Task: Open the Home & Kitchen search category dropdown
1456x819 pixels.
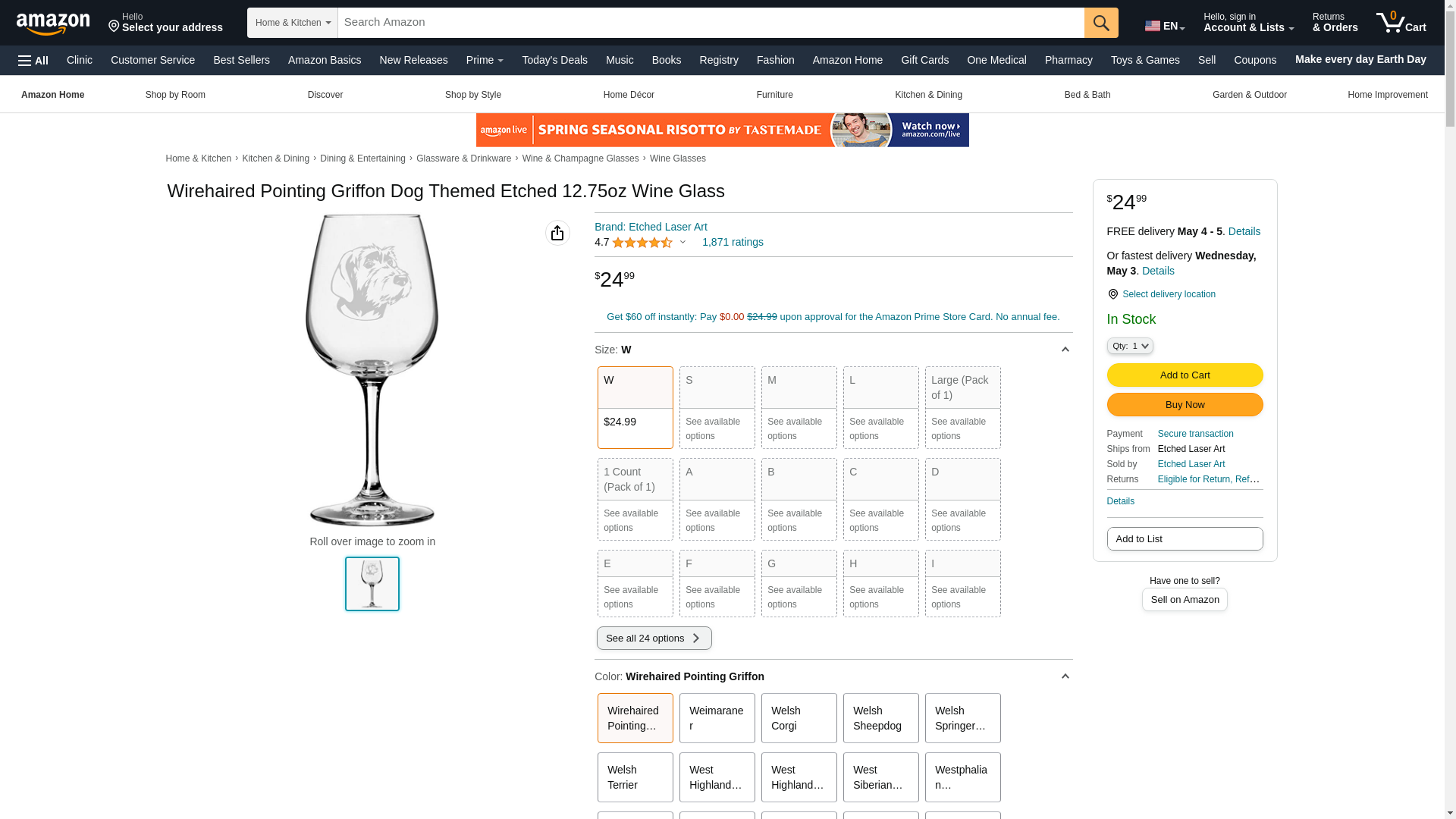Action: pos(293,23)
